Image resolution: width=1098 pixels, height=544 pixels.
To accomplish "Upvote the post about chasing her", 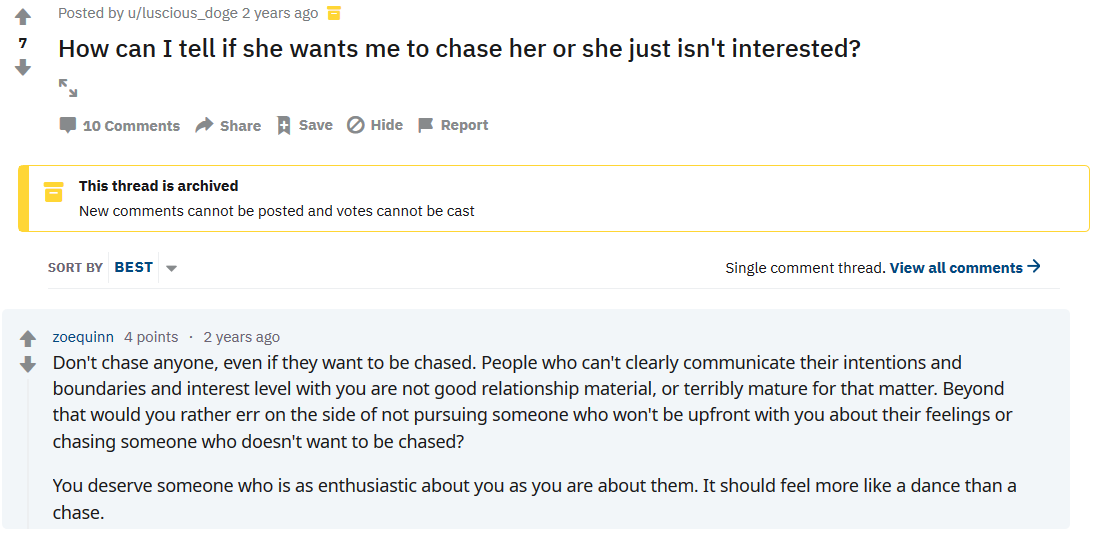I will point(23,17).
